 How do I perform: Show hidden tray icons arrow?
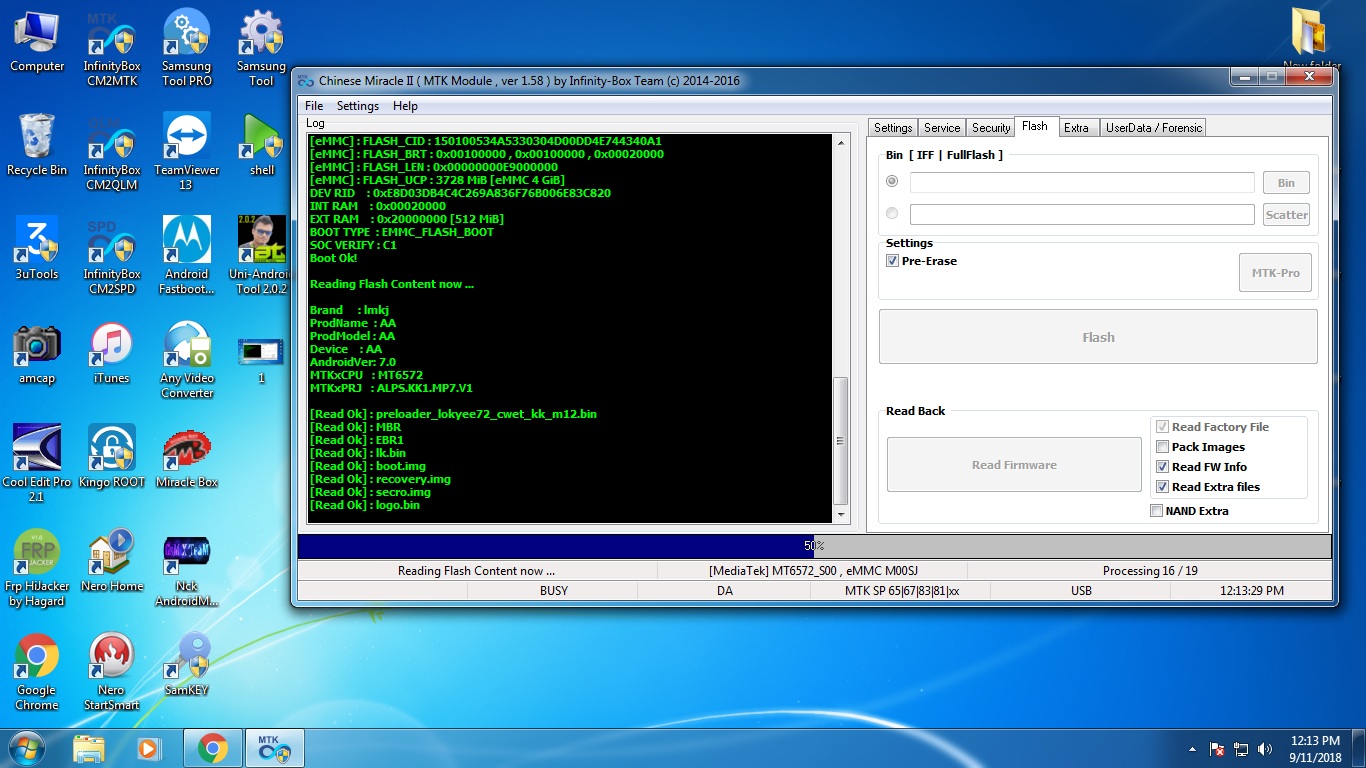pos(1193,748)
